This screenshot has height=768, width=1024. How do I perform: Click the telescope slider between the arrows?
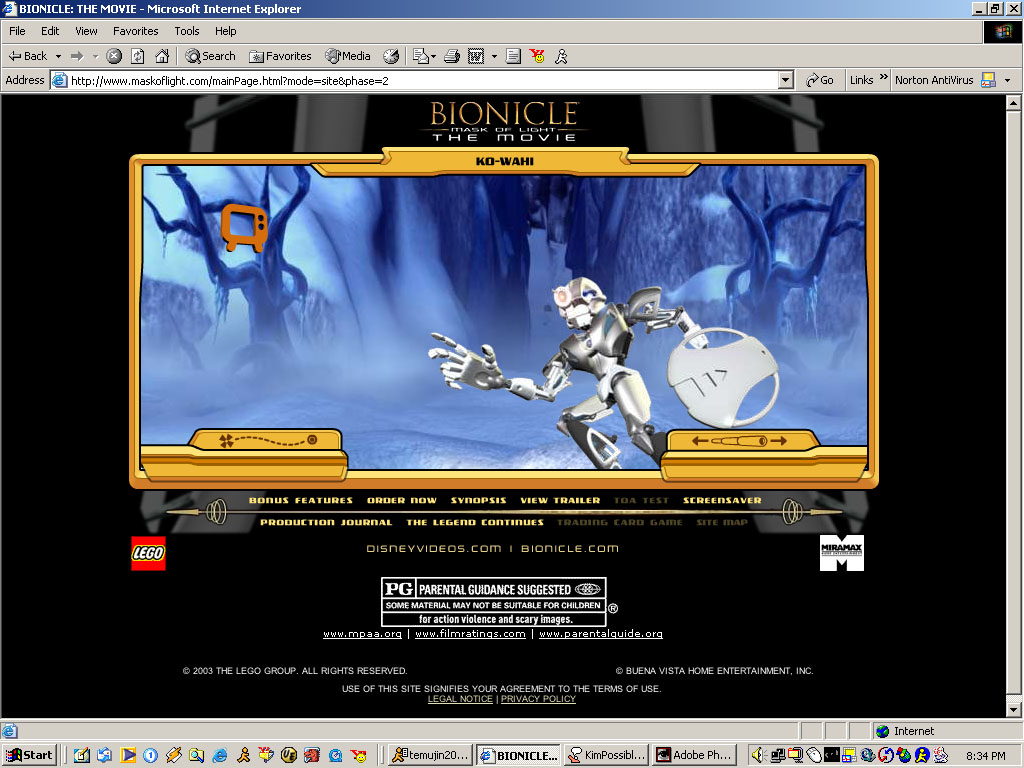coord(739,441)
